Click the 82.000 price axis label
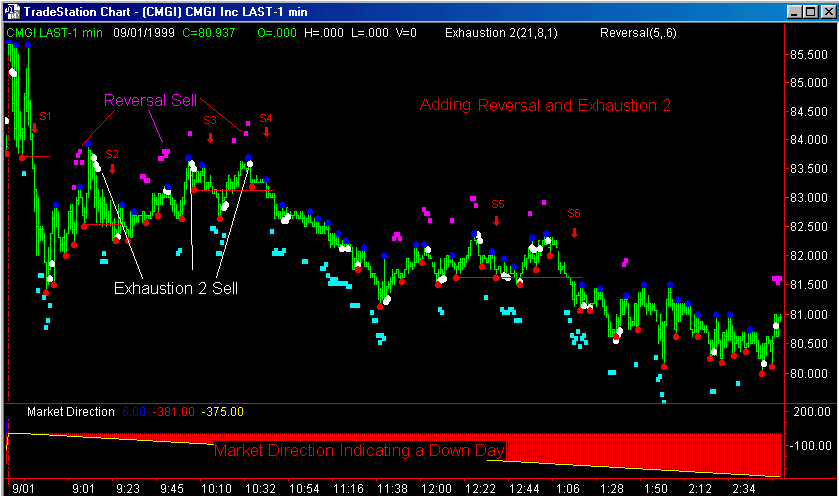The height and width of the screenshot is (496, 839). pyautogui.click(x=809, y=256)
